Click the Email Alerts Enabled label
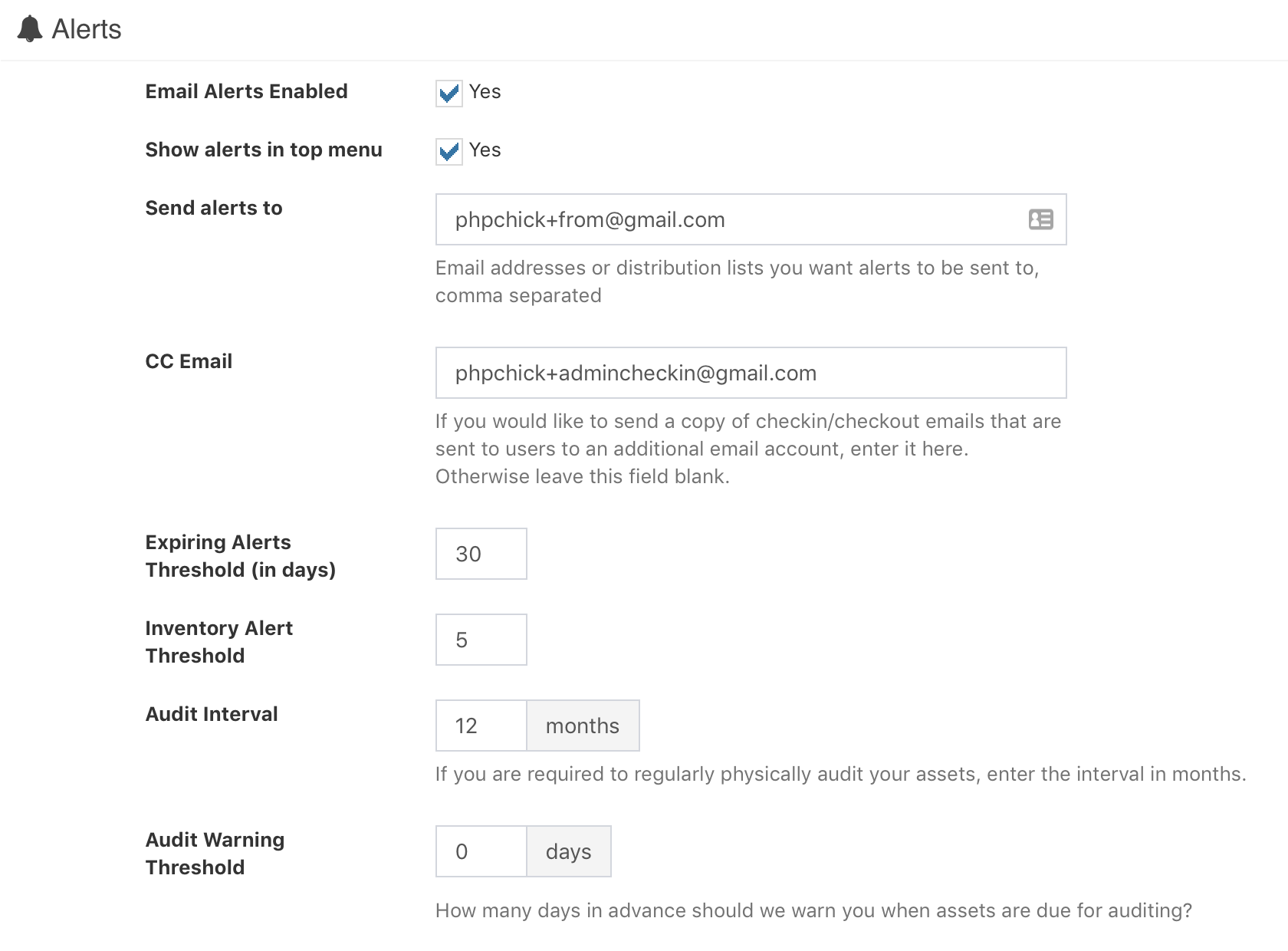 [x=246, y=91]
